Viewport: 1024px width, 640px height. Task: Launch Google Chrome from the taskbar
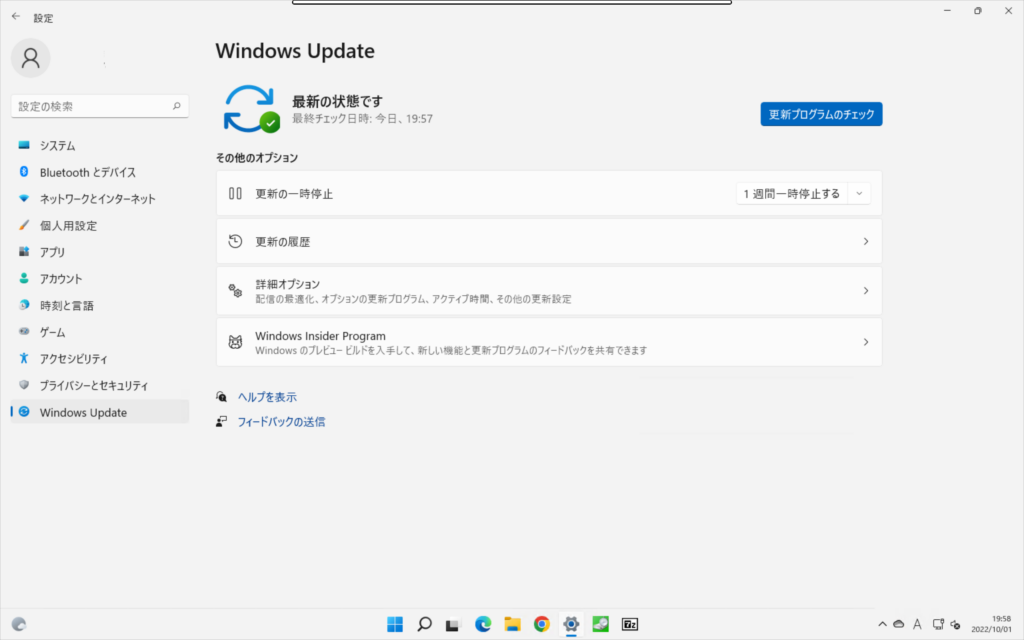click(x=541, y=624)
